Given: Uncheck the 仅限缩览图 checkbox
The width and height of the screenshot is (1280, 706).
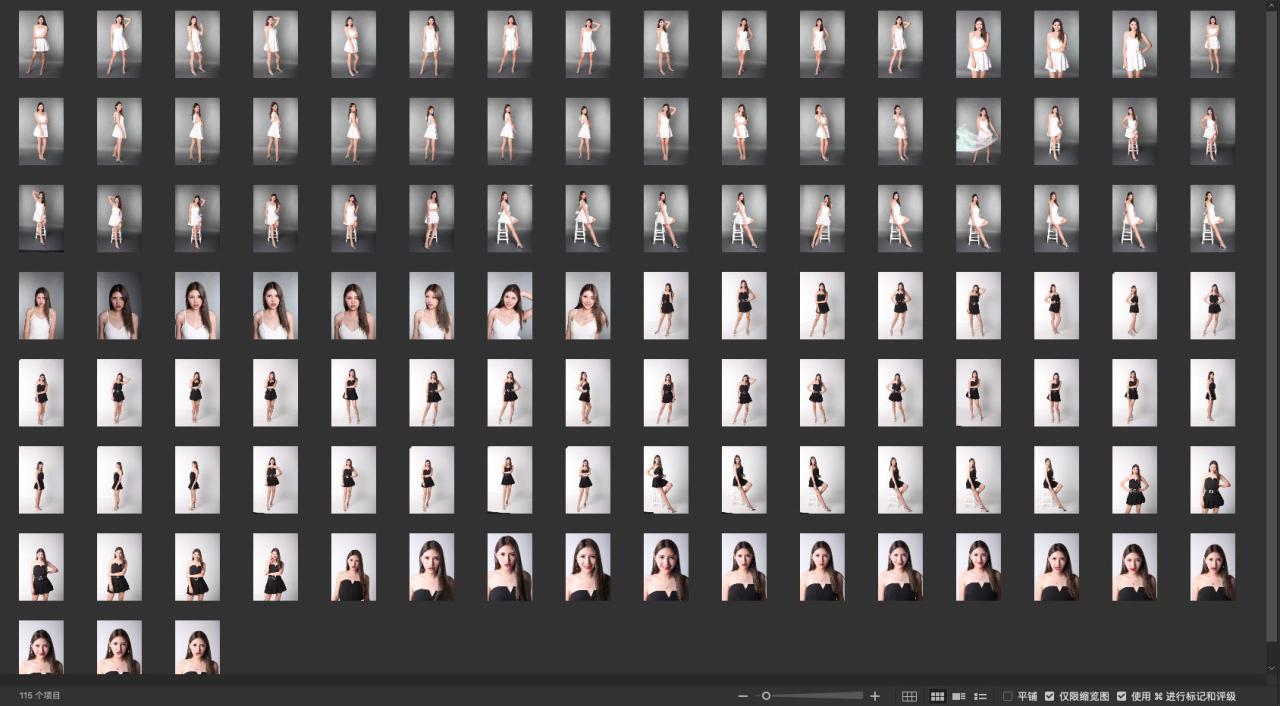Looking at the screenshot, I should 1049,696.
